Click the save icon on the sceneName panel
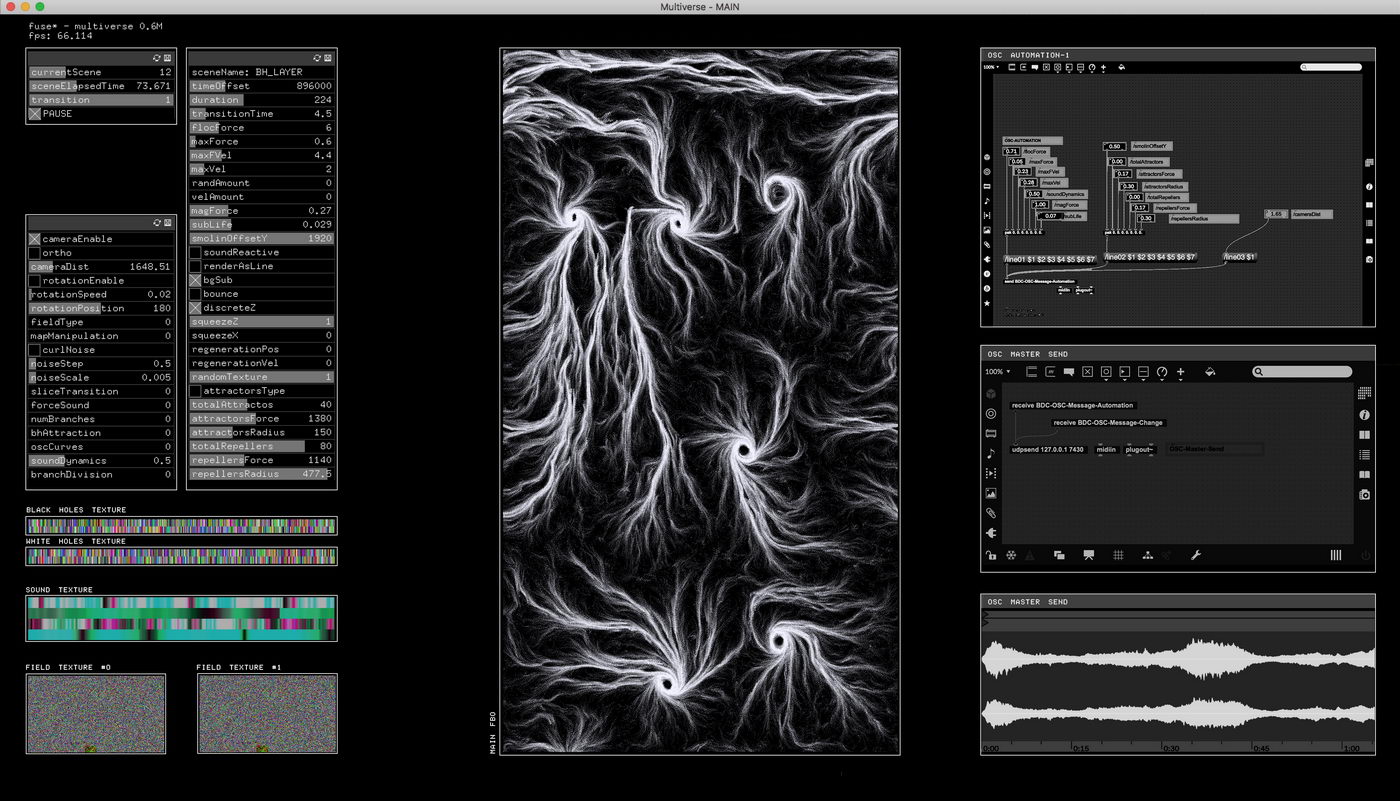1400x801 pixels. (328, 58)
